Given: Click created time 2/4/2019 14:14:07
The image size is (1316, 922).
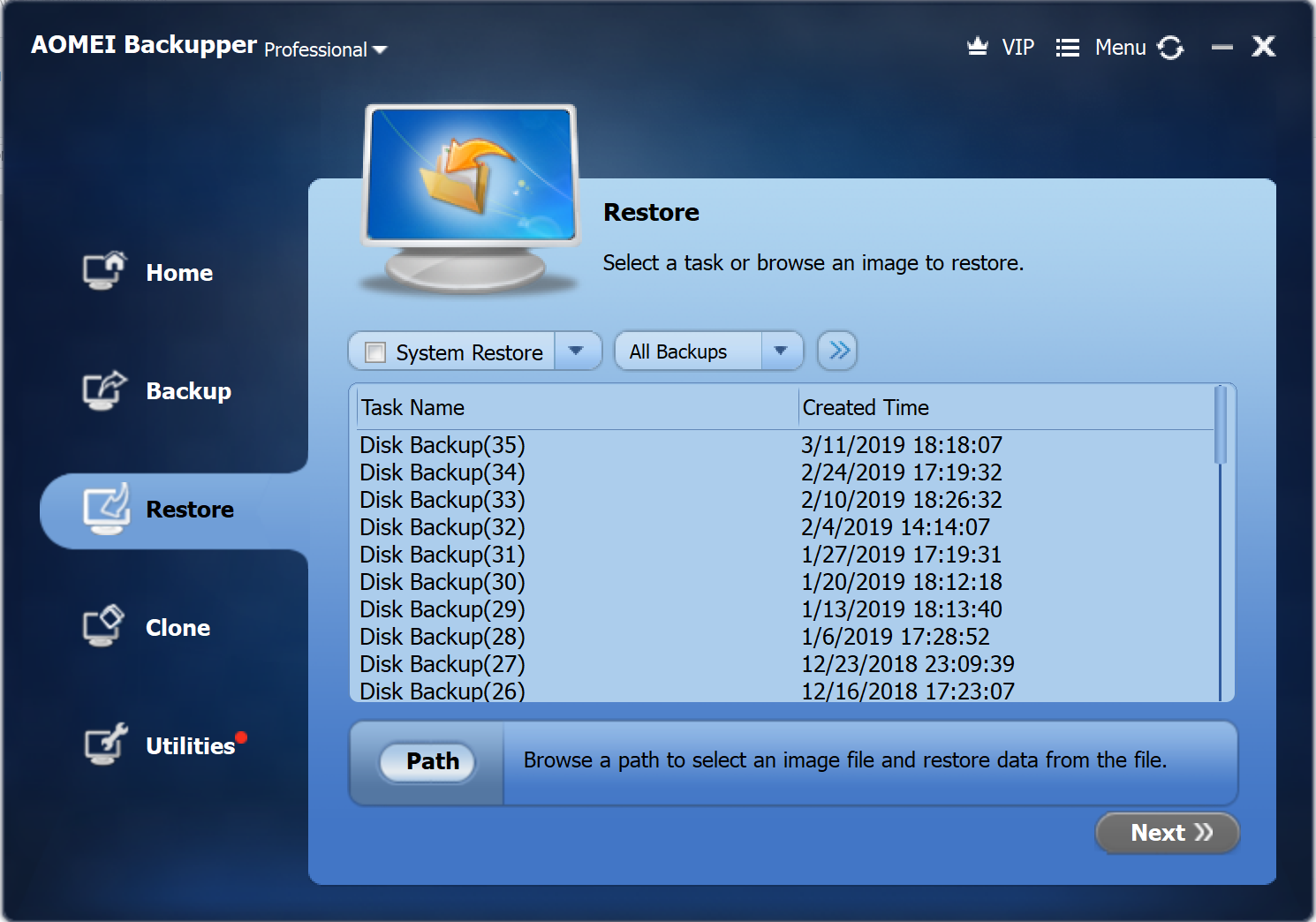Looking at the screenshot, I should coord(896,527).
